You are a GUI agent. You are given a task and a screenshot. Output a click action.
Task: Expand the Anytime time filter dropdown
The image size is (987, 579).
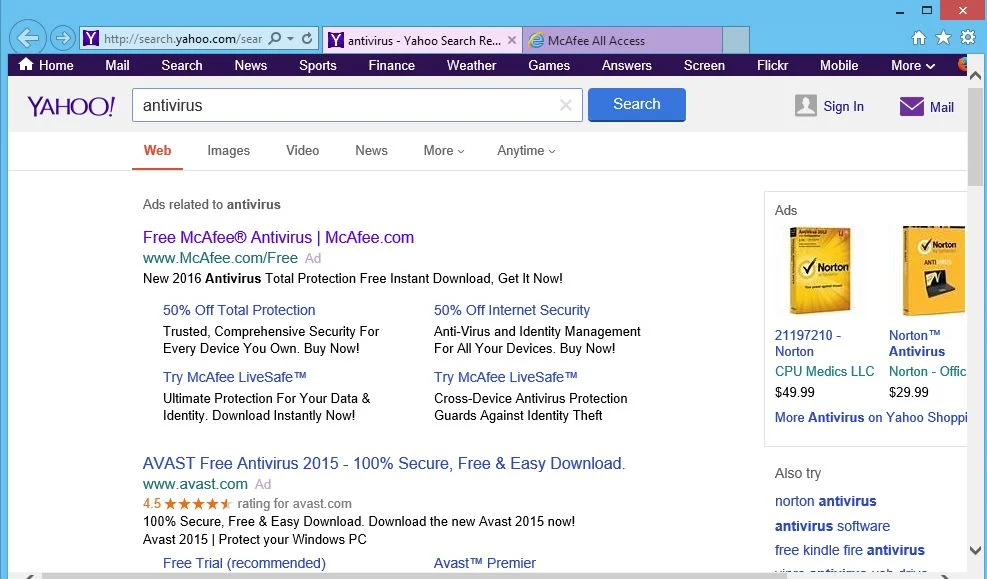click(526, 150)
